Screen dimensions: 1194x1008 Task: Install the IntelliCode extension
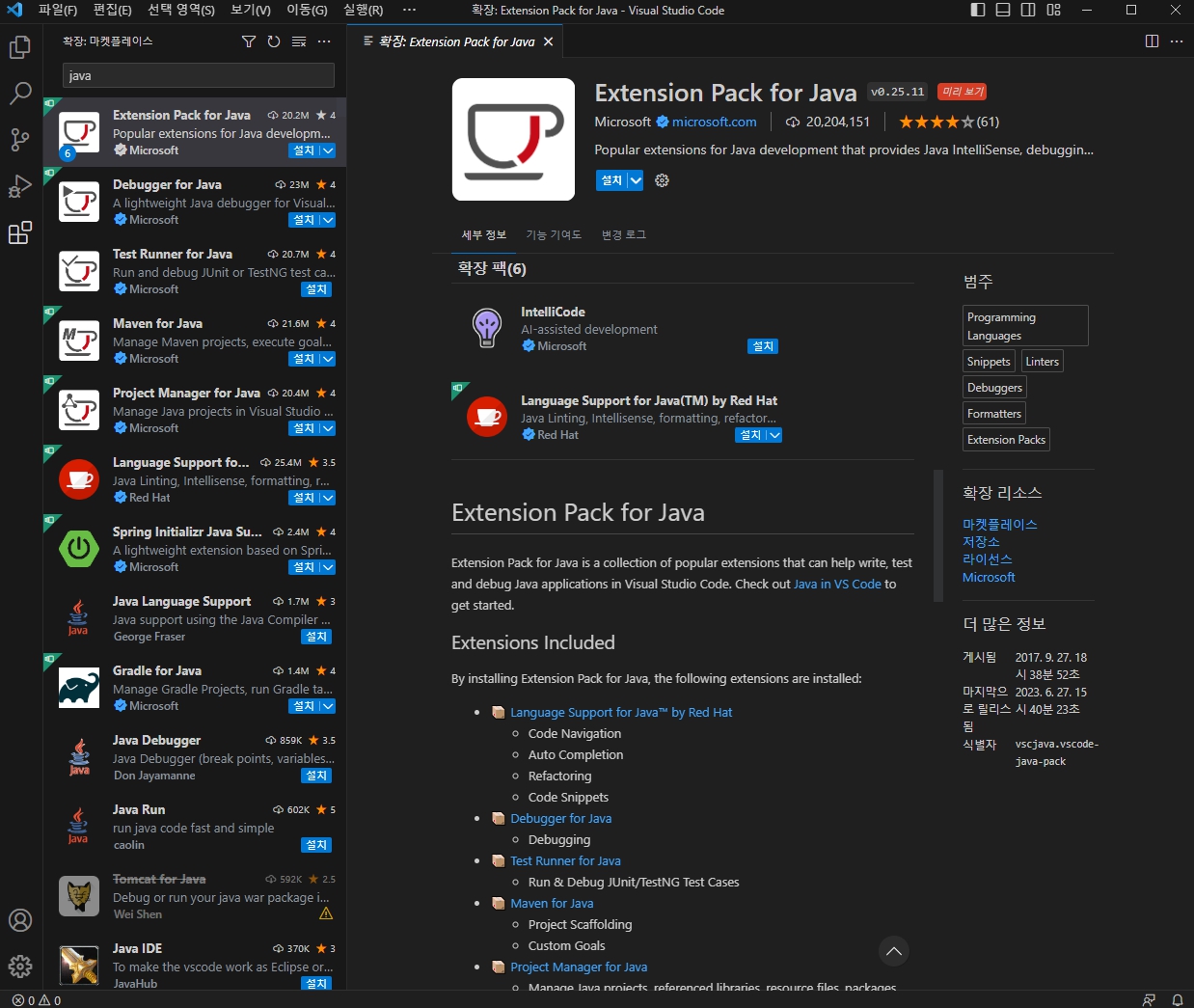click(x=763, y=346)
